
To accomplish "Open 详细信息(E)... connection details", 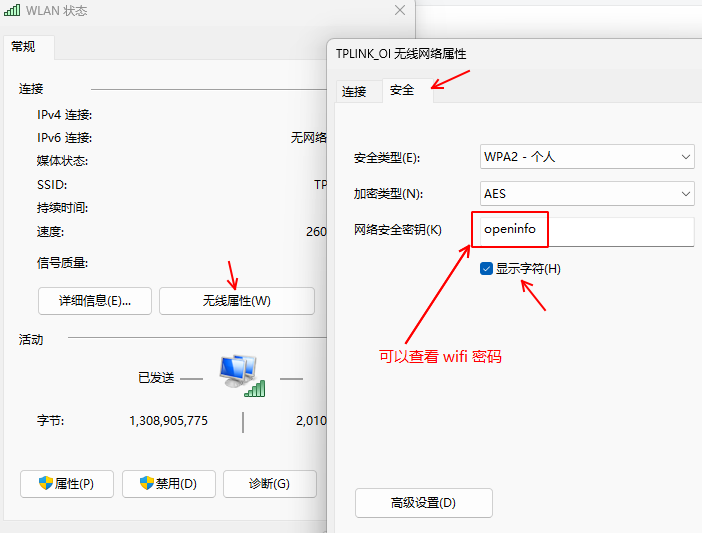I will pyautogui.click(x=95, y=300).
